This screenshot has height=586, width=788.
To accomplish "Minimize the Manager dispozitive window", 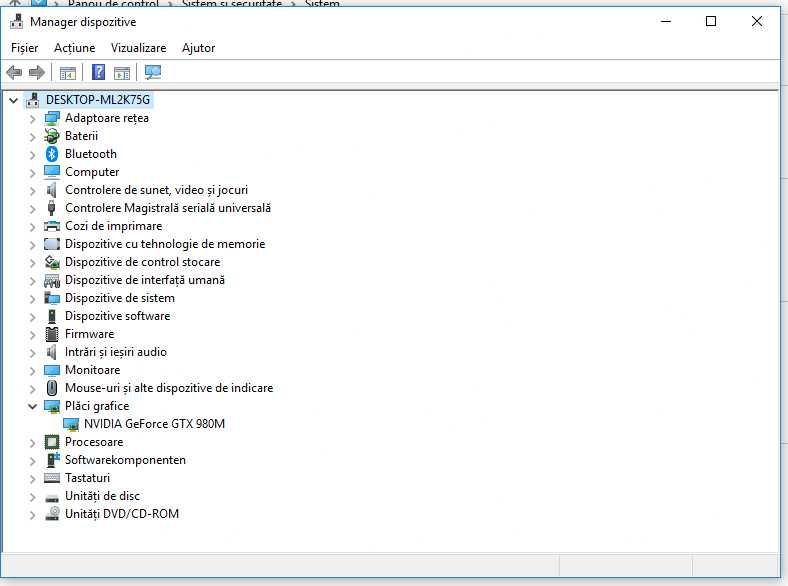I will pos(666,21).
